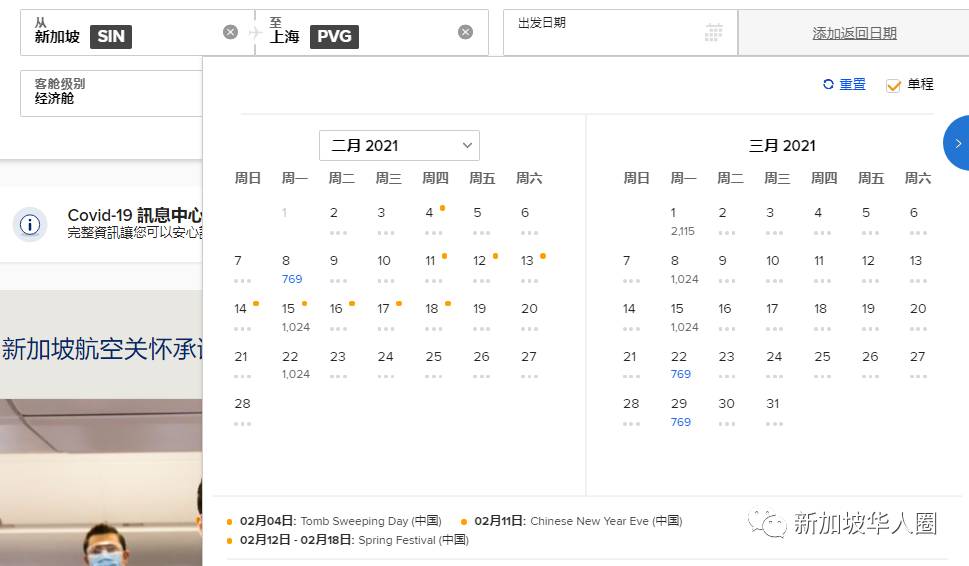This screenshot has height=566, width=969.
Task: Click the Covid-19 info circle icon
Action: [30, 224]
